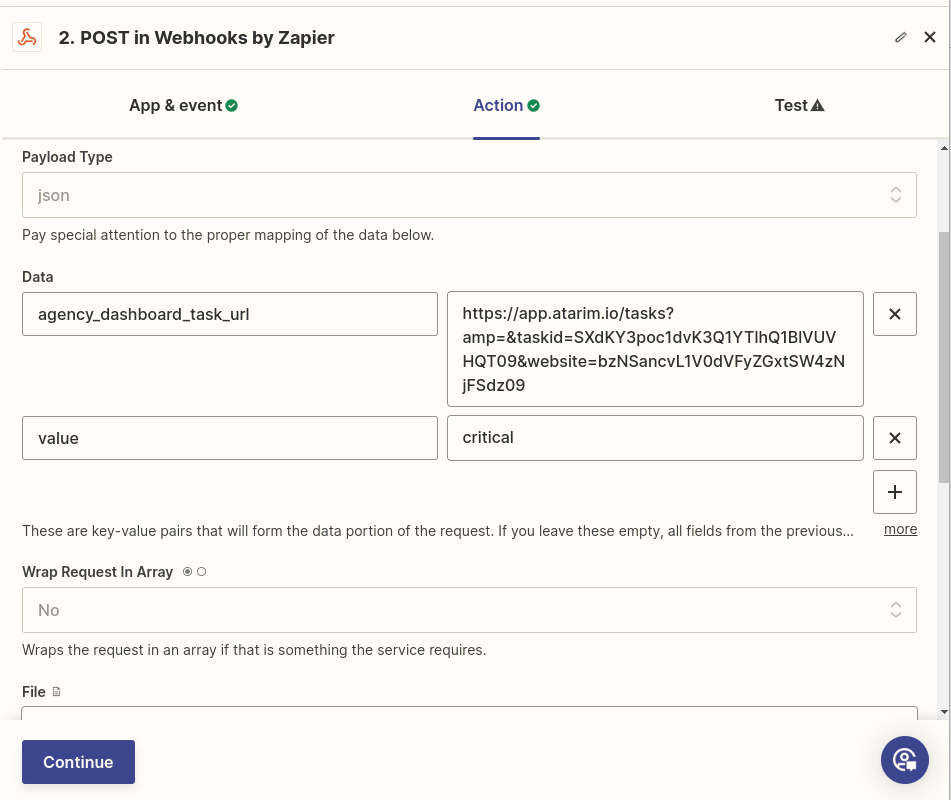Click the Webhooks by Zapier app icon
This screenshot has width=951, height=800.
pos(27,38)
